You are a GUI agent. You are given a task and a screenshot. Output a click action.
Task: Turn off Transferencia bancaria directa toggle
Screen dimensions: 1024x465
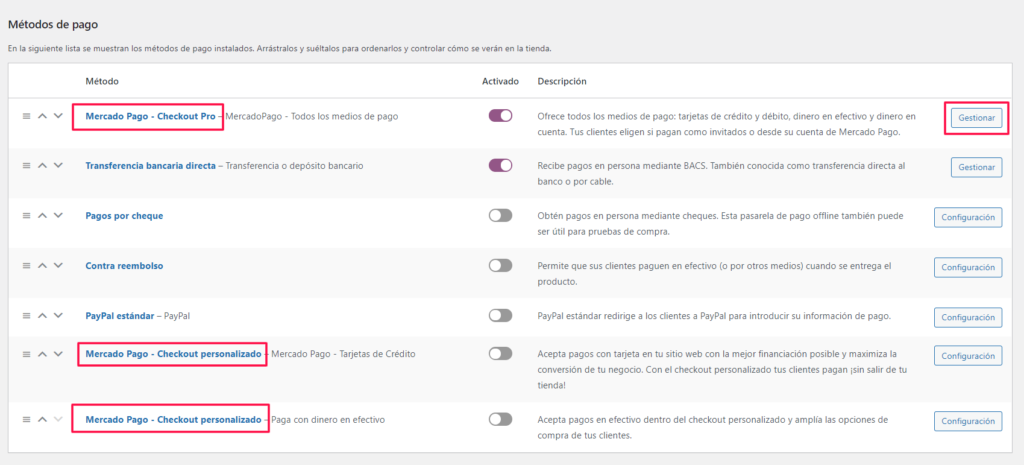[500, 165]
